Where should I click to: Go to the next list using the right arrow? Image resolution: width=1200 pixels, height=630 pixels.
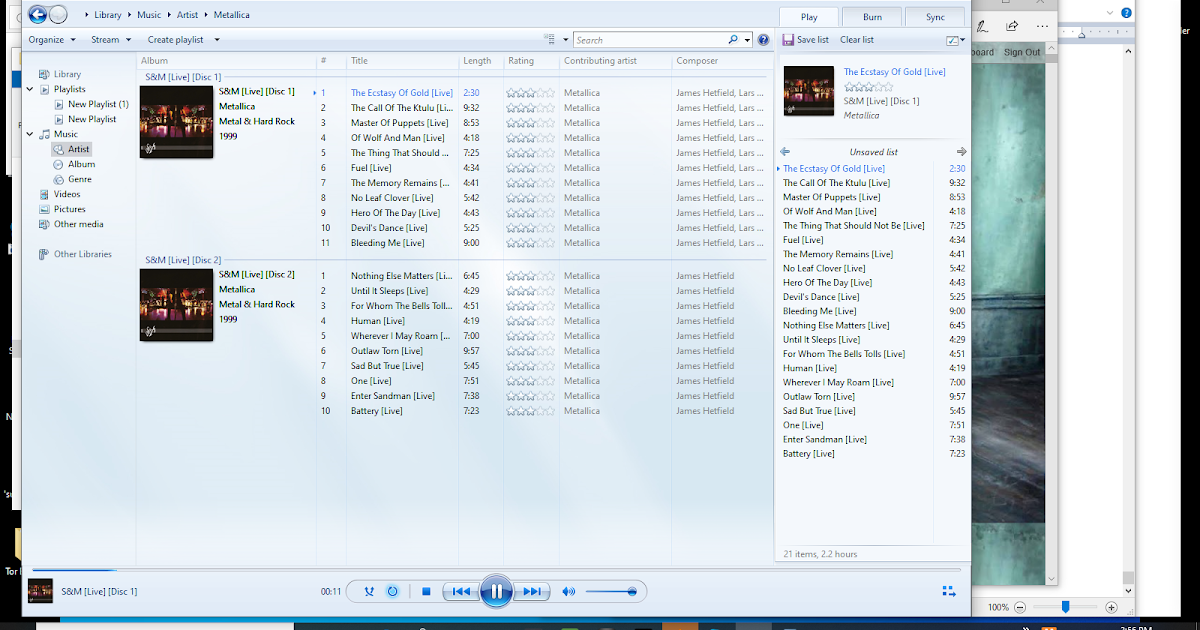tap(962, 152)
